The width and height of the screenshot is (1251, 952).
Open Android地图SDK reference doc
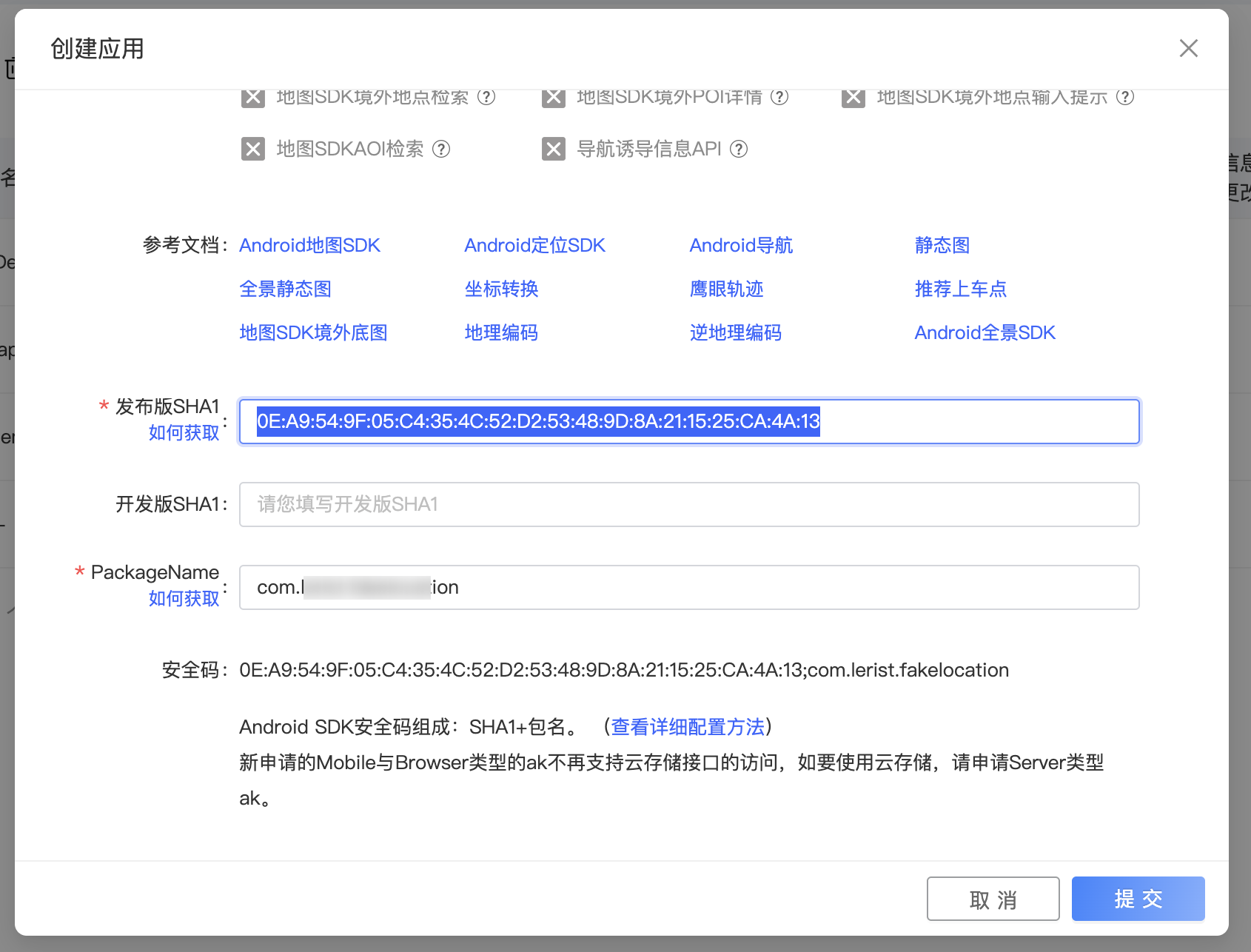click(309, 245)
